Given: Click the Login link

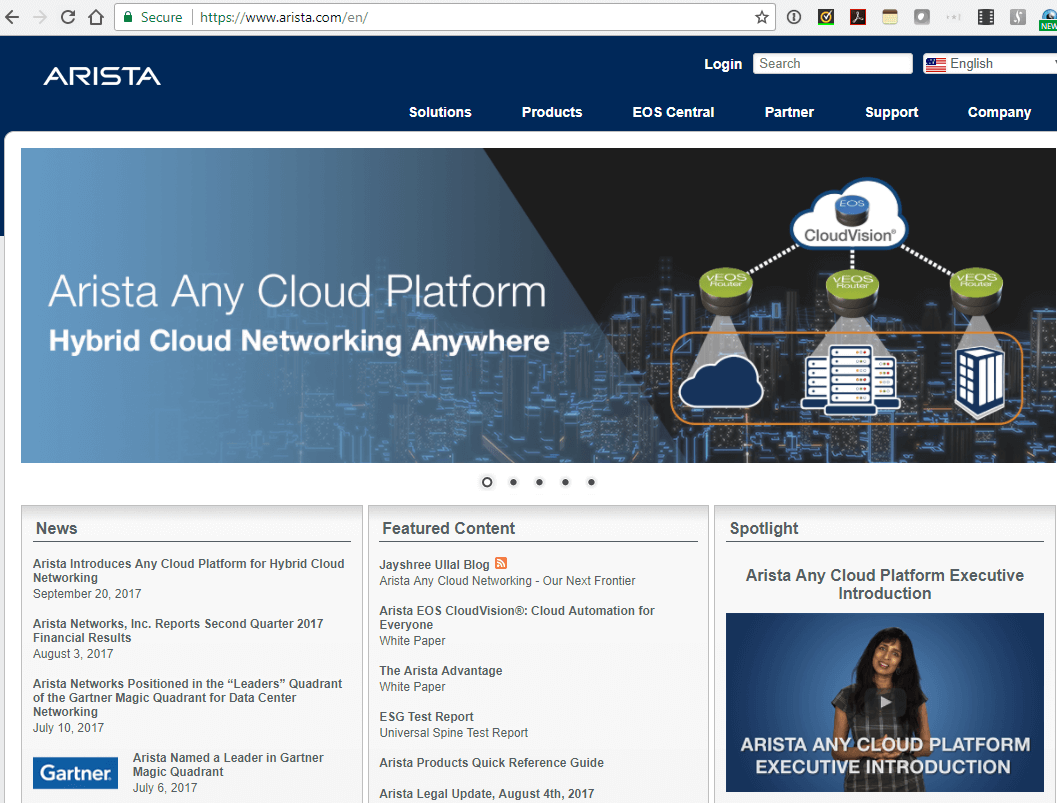Looking at the screenshot, I should tap(723, 63).
